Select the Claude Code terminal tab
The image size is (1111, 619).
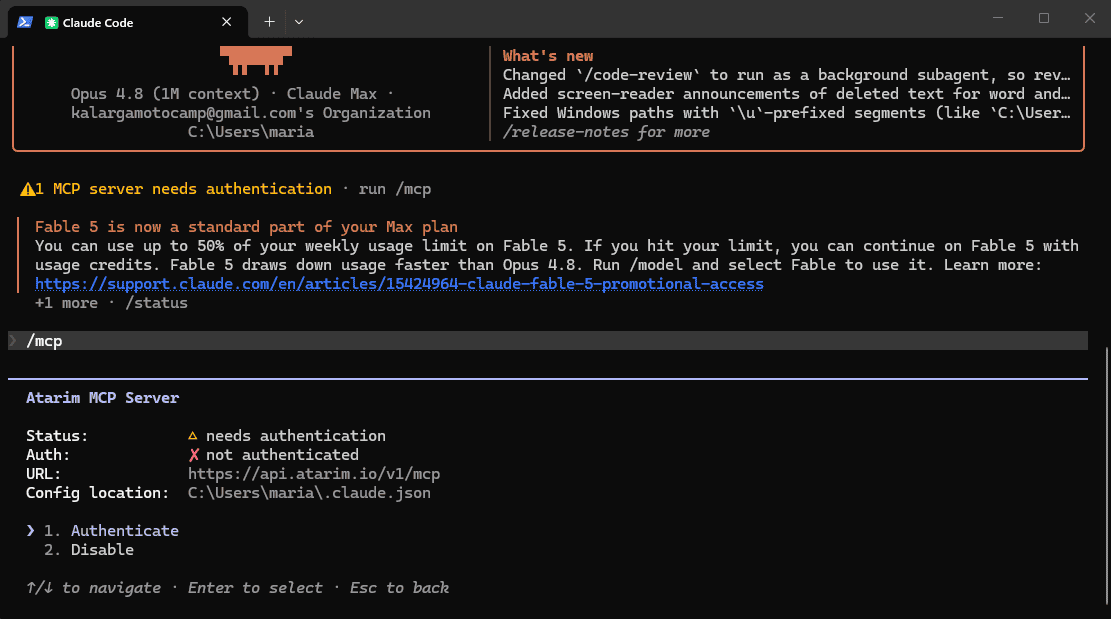(128, 22)
